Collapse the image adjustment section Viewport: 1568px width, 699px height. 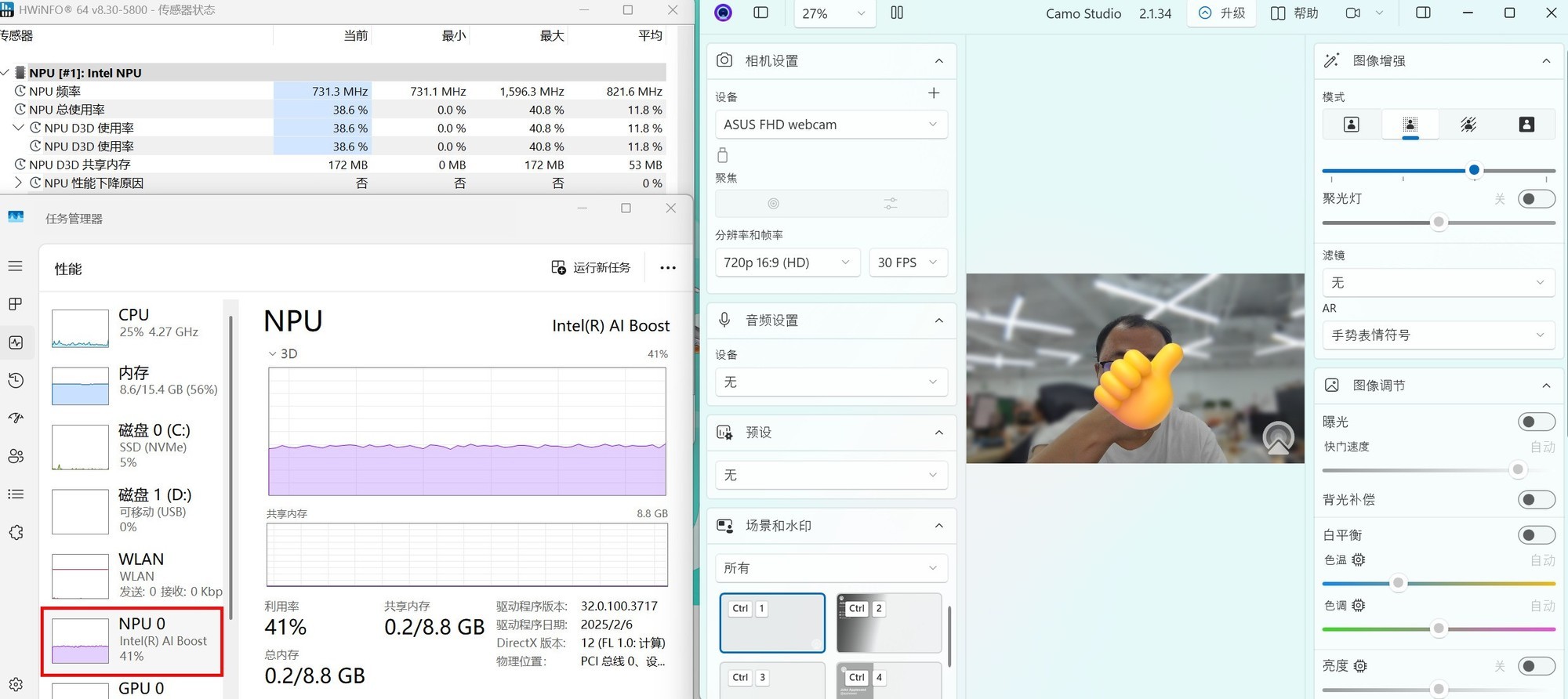pos(1546,386)
